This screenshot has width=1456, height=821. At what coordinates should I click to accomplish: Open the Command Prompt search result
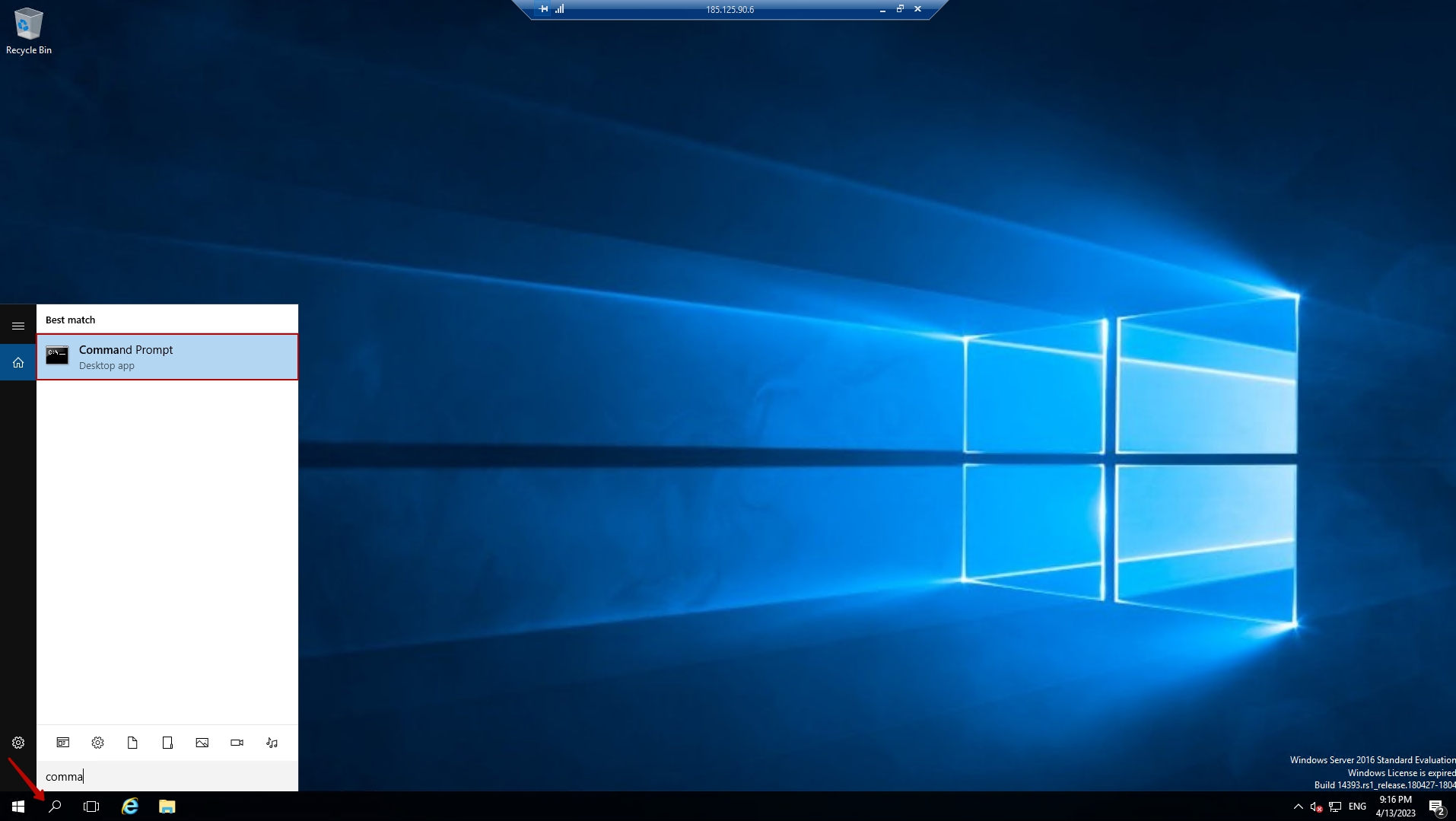point(167,357)
